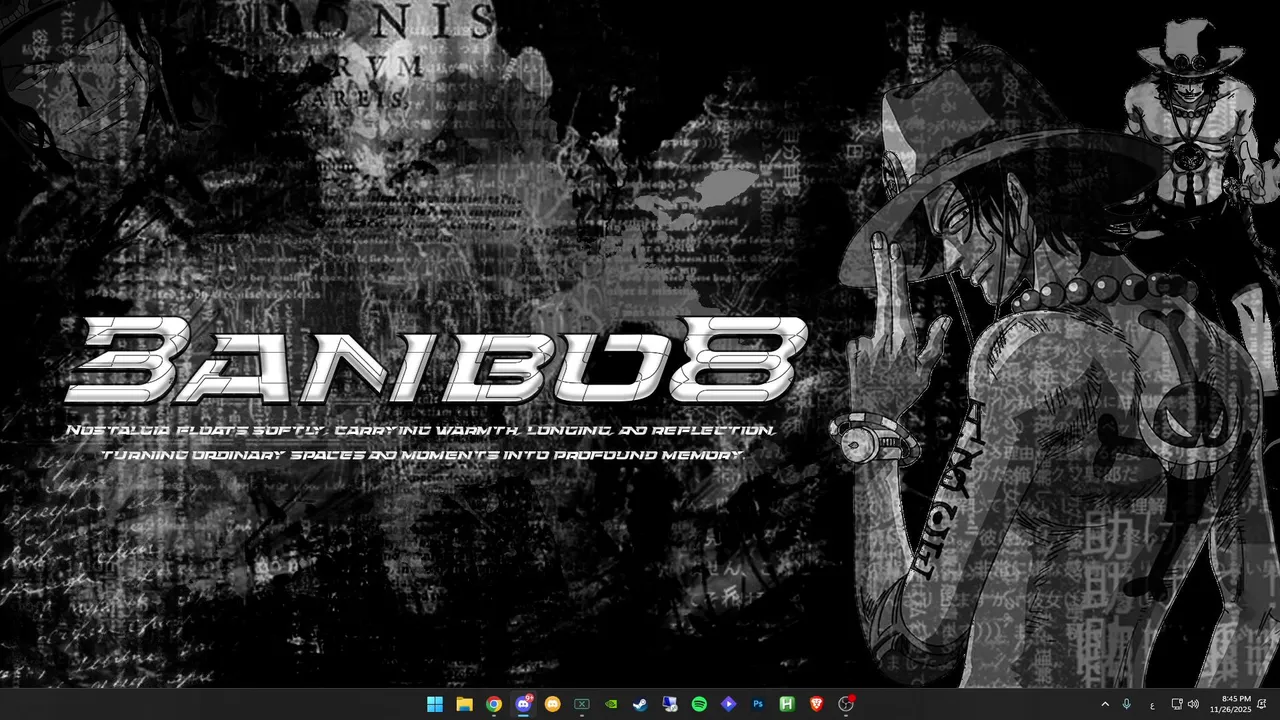Open the NVIDIA app from the taskbar
Screen dimensions: 1280x720
[x=611, y=704]
